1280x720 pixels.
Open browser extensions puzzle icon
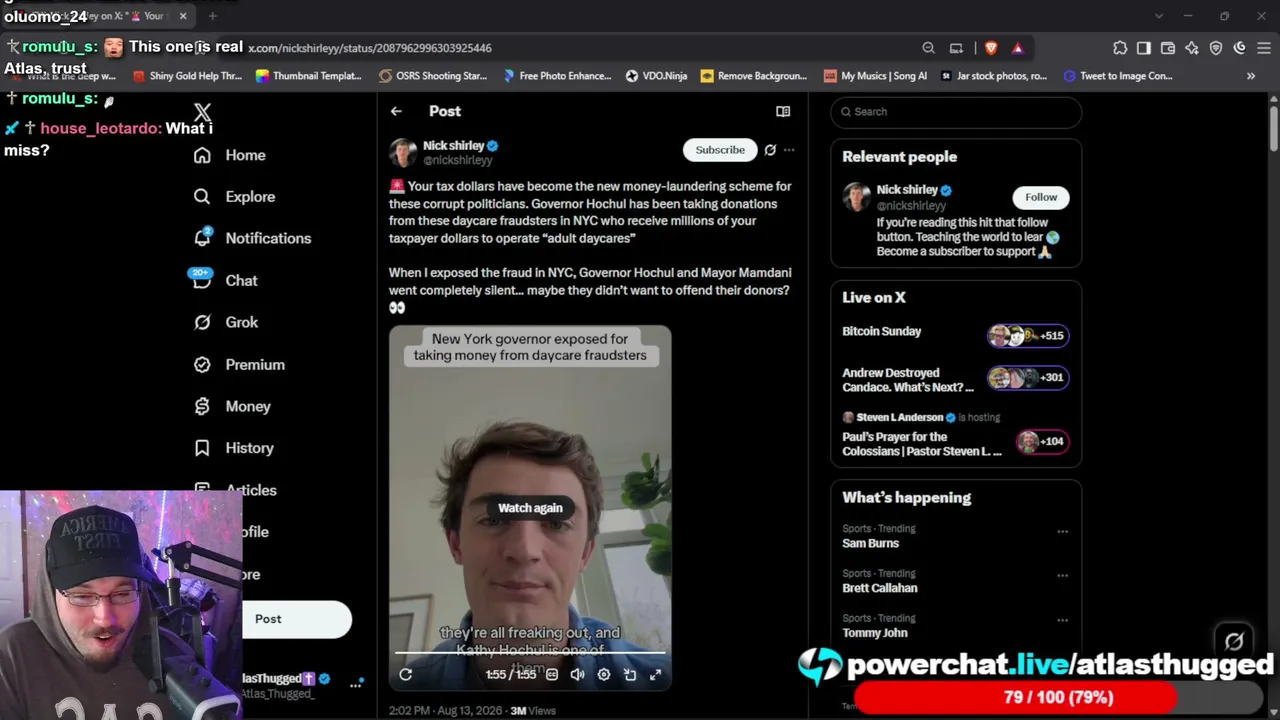(1120, 48)
